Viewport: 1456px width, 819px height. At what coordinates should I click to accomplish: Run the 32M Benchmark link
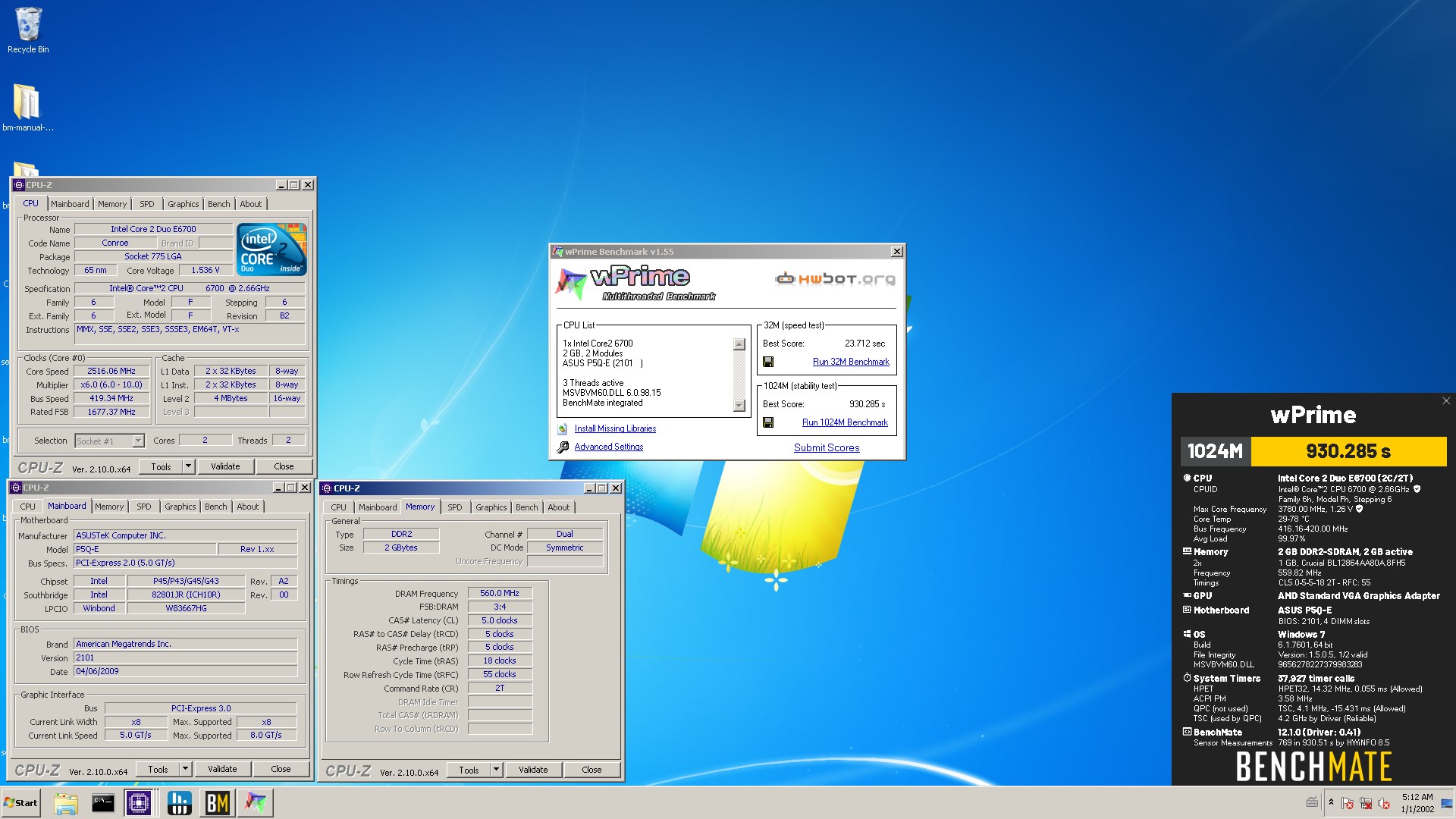851,362
